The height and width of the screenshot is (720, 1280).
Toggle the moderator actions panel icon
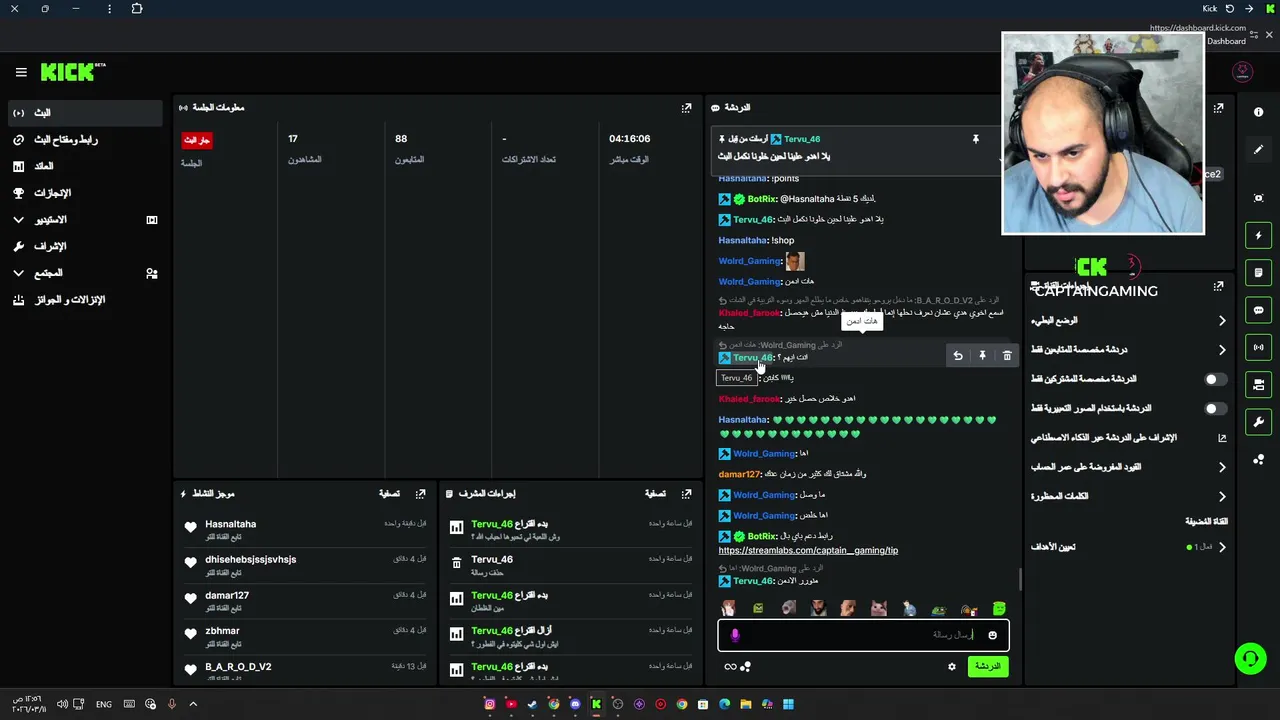1259,273
